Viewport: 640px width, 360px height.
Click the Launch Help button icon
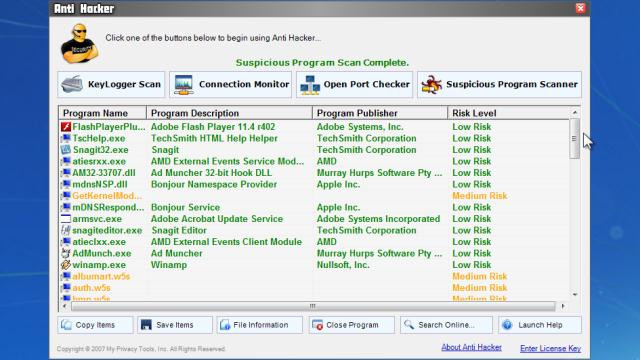[507, 325]
